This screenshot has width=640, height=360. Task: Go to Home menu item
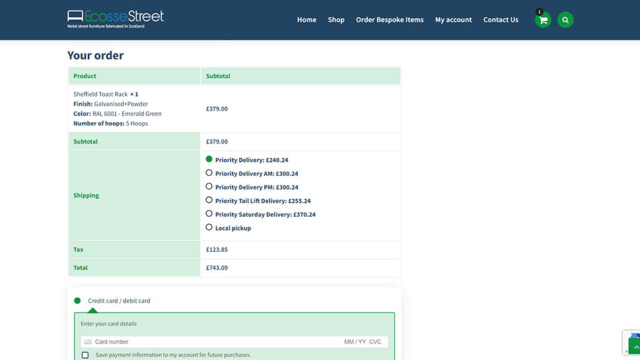point(307,20)
